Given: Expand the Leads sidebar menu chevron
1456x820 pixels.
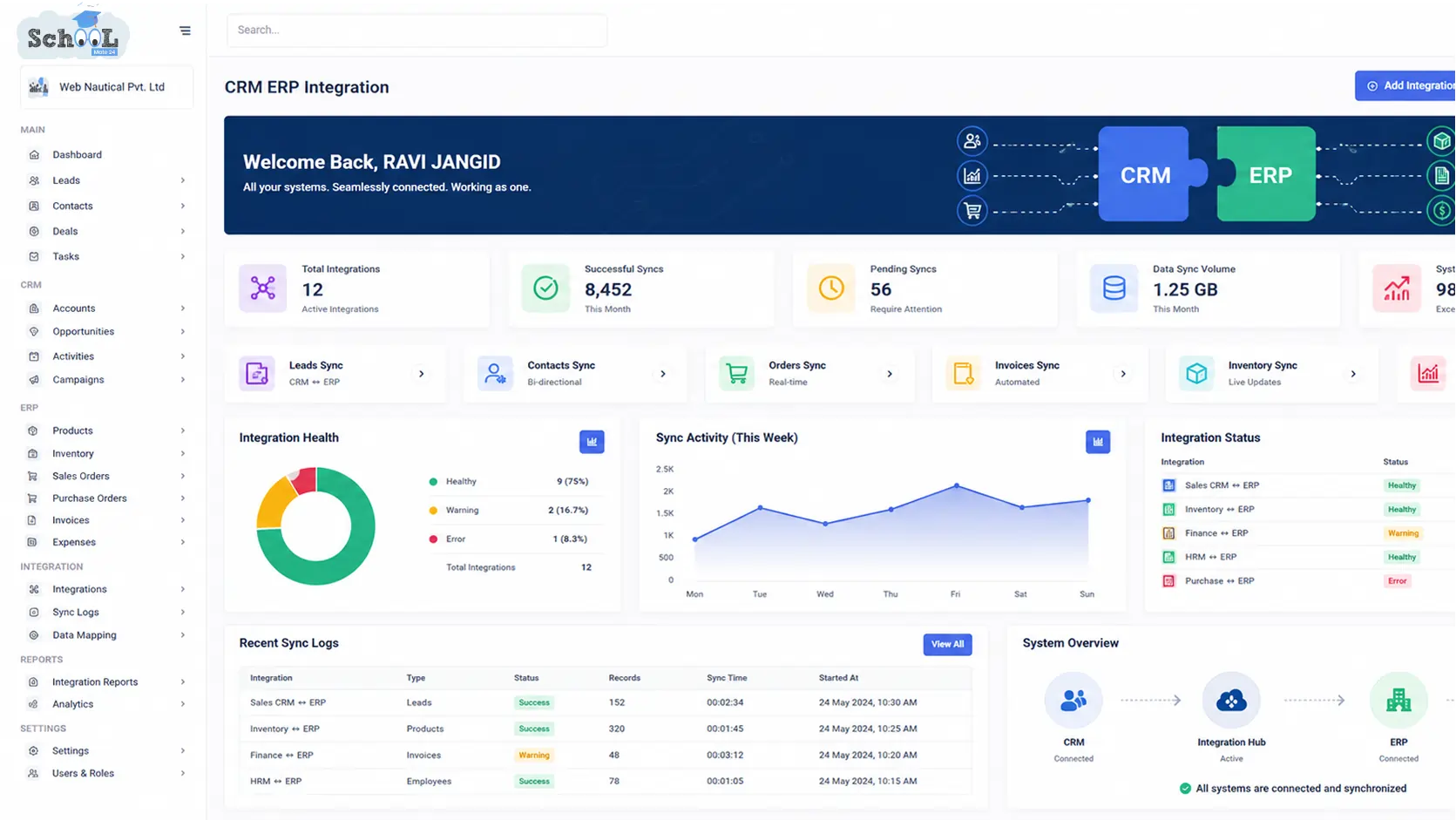Looking at the screenshot, I should [183, 180].
